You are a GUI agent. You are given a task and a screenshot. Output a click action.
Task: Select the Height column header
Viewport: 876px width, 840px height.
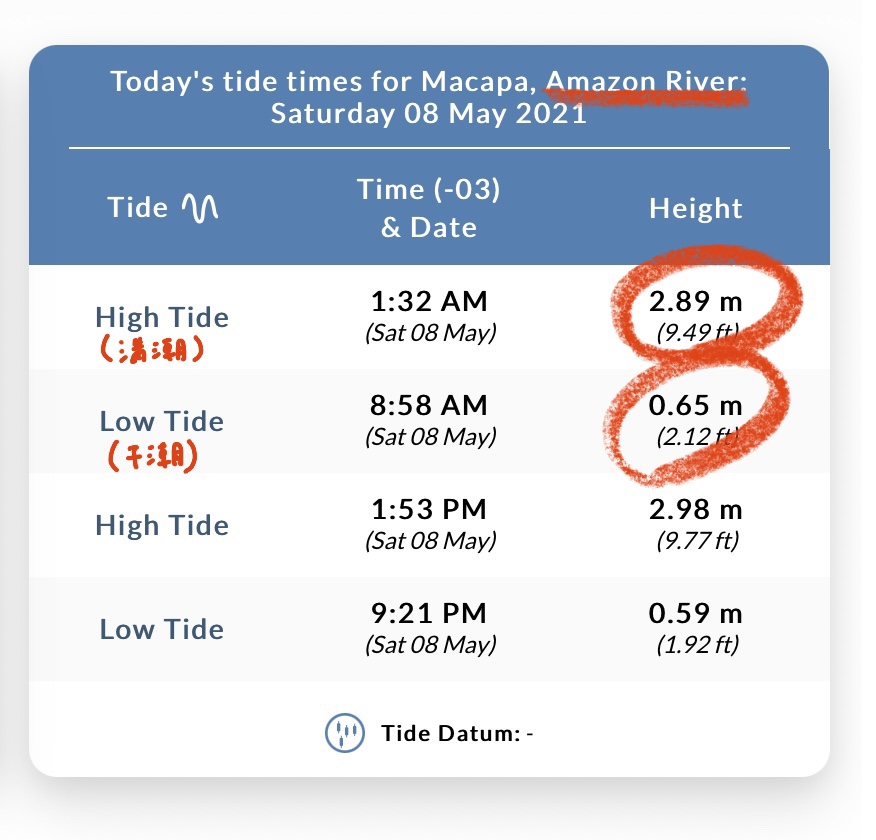tap(696, 208)
